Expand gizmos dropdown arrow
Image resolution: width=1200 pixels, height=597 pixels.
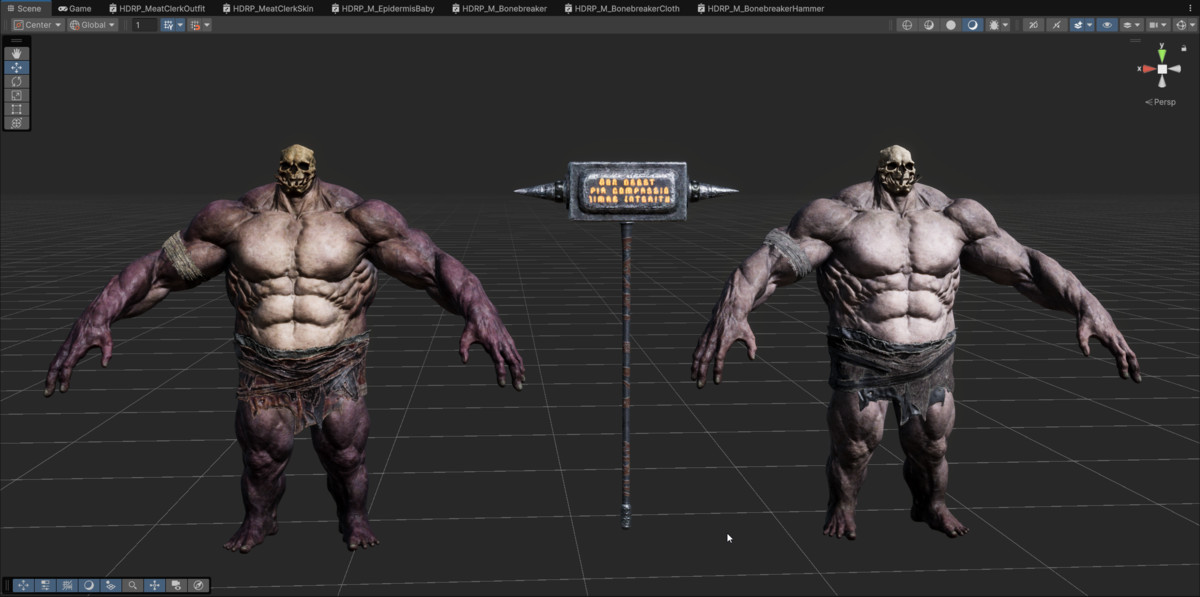tap(1192, 25)
